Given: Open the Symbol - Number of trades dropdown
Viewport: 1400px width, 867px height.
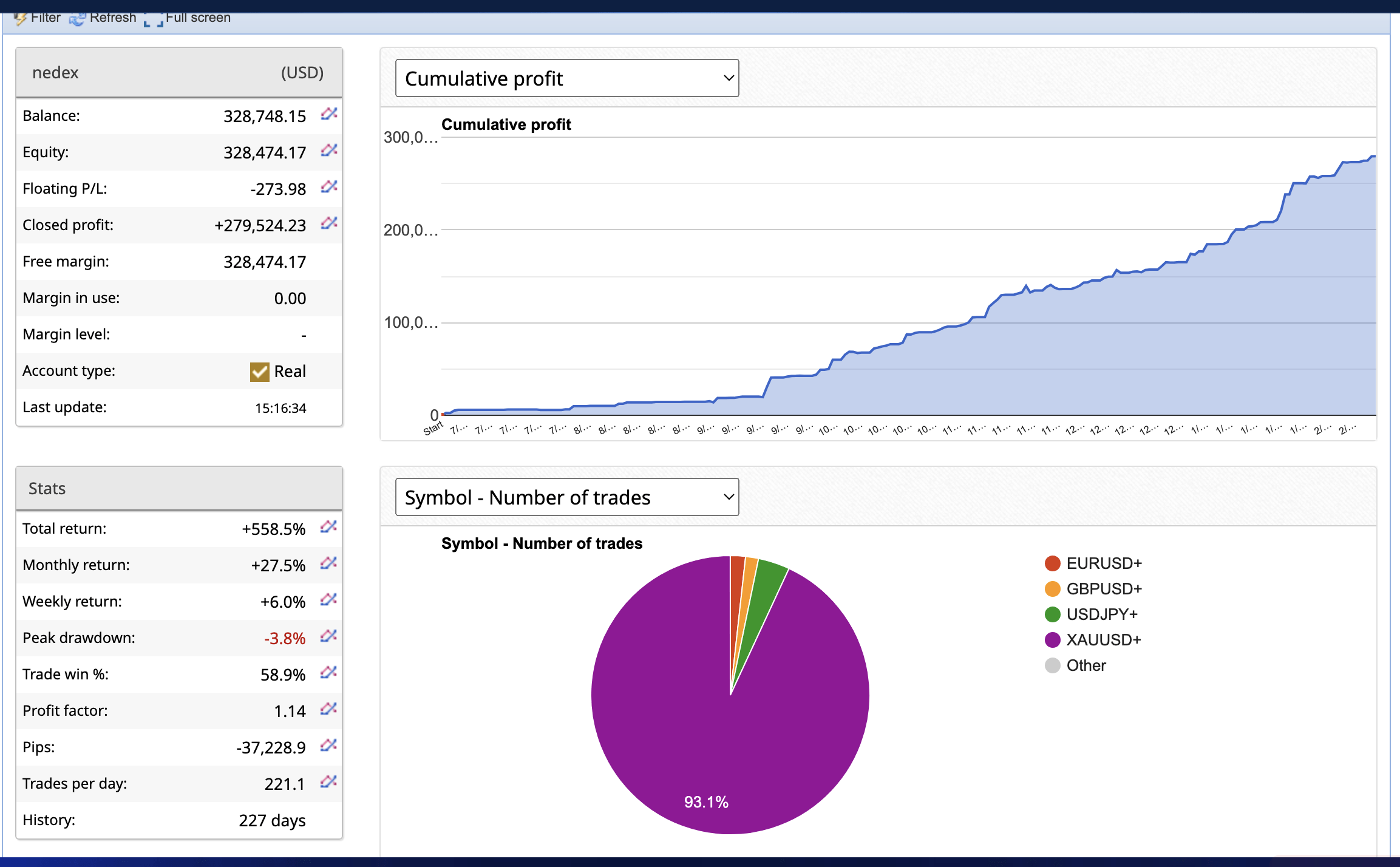Looking at the screenshot, I should [x=566, y=497].
